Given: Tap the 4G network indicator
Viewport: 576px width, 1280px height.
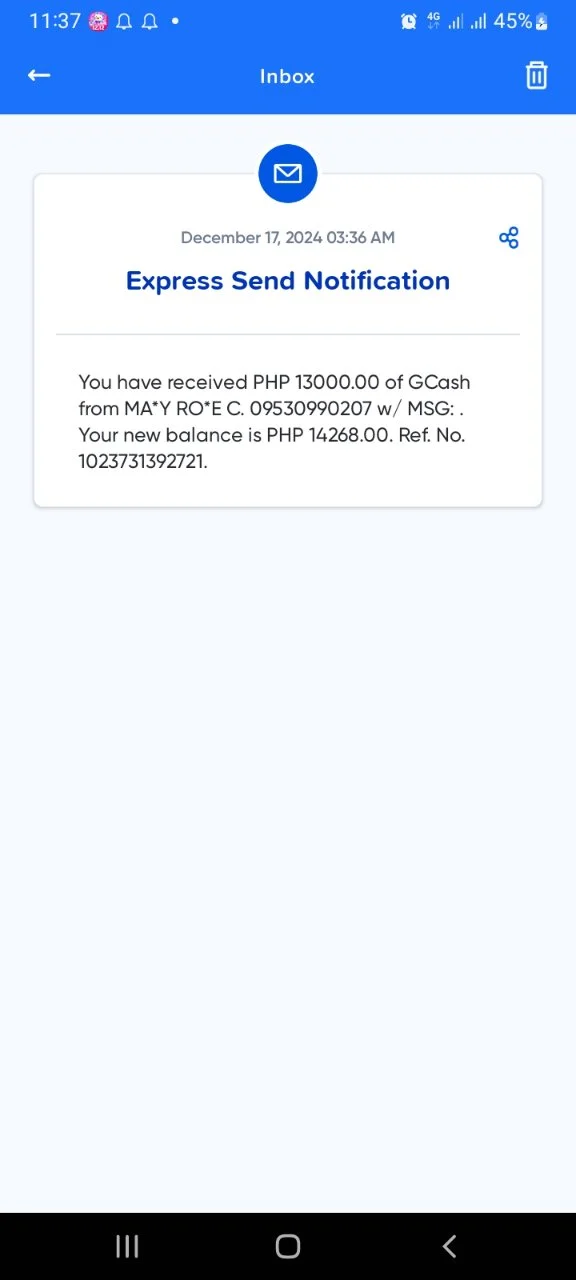Looking at the screenshot, I should tap(434, 21).
